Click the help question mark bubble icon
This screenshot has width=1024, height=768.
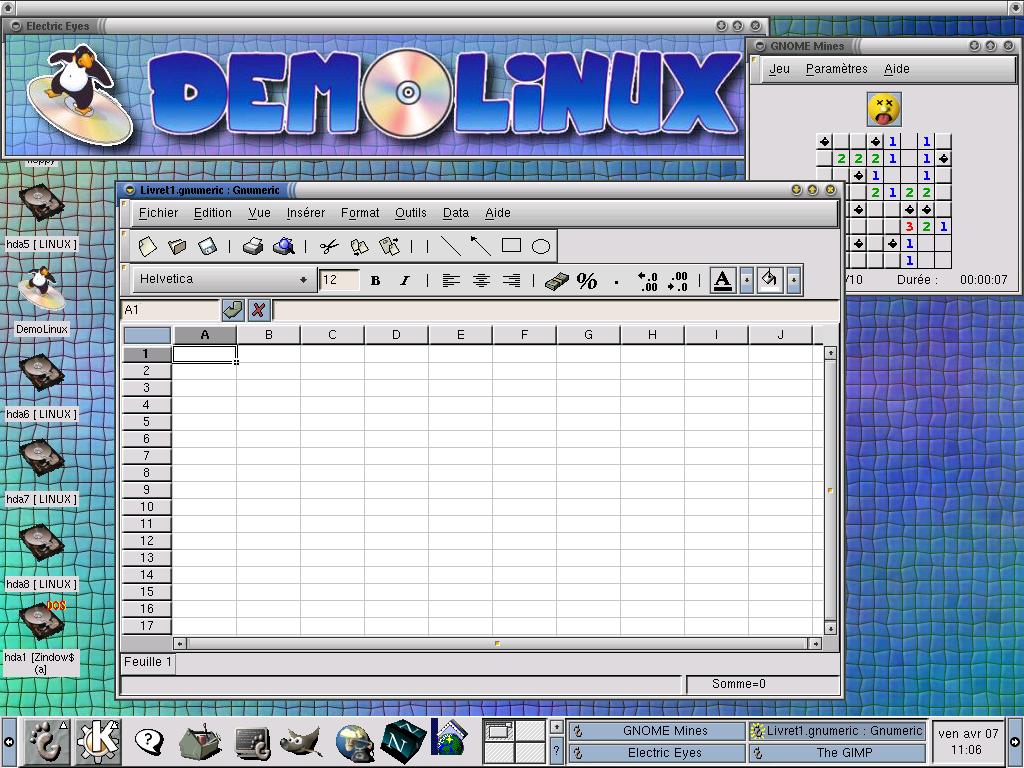click(149, 742)
